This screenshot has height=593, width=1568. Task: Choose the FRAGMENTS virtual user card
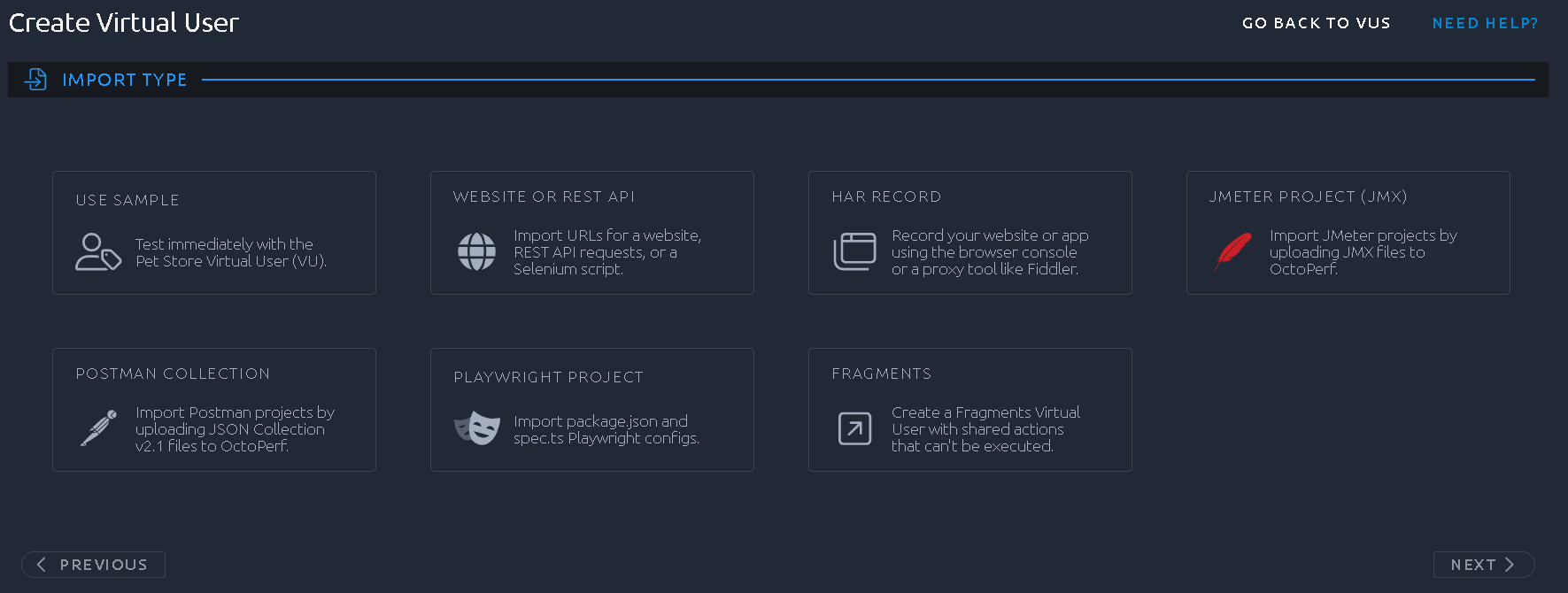click(x=969, y=410)
